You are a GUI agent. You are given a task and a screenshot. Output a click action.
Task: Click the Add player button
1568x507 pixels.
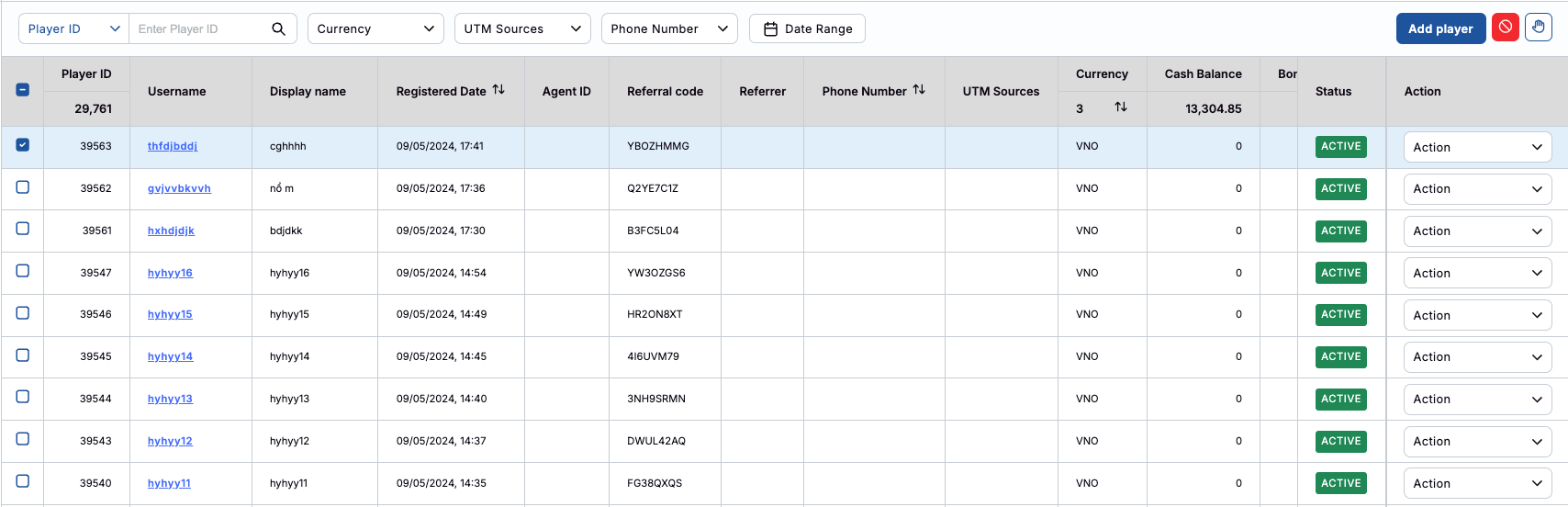click(1440, 28)
